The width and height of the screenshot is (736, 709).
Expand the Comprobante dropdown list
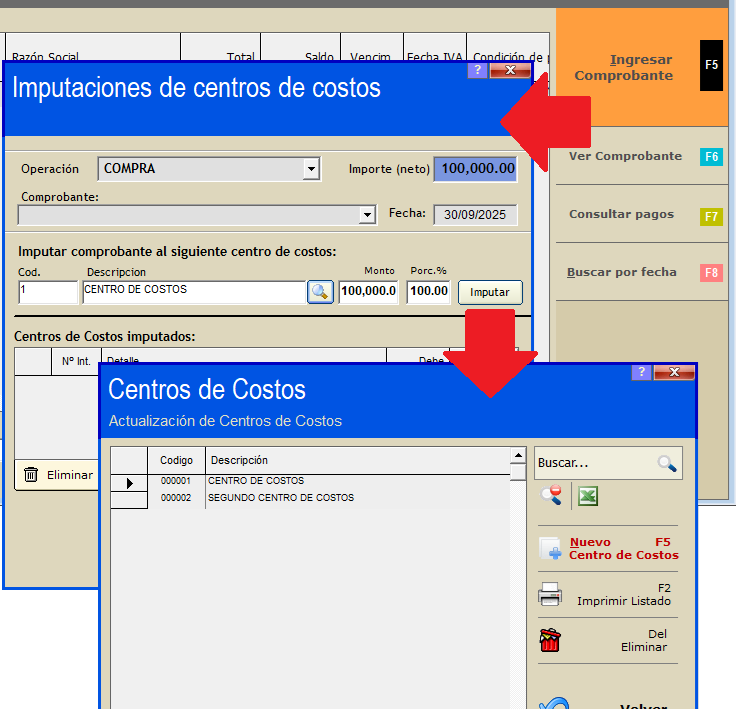click(x=367, y=216)
